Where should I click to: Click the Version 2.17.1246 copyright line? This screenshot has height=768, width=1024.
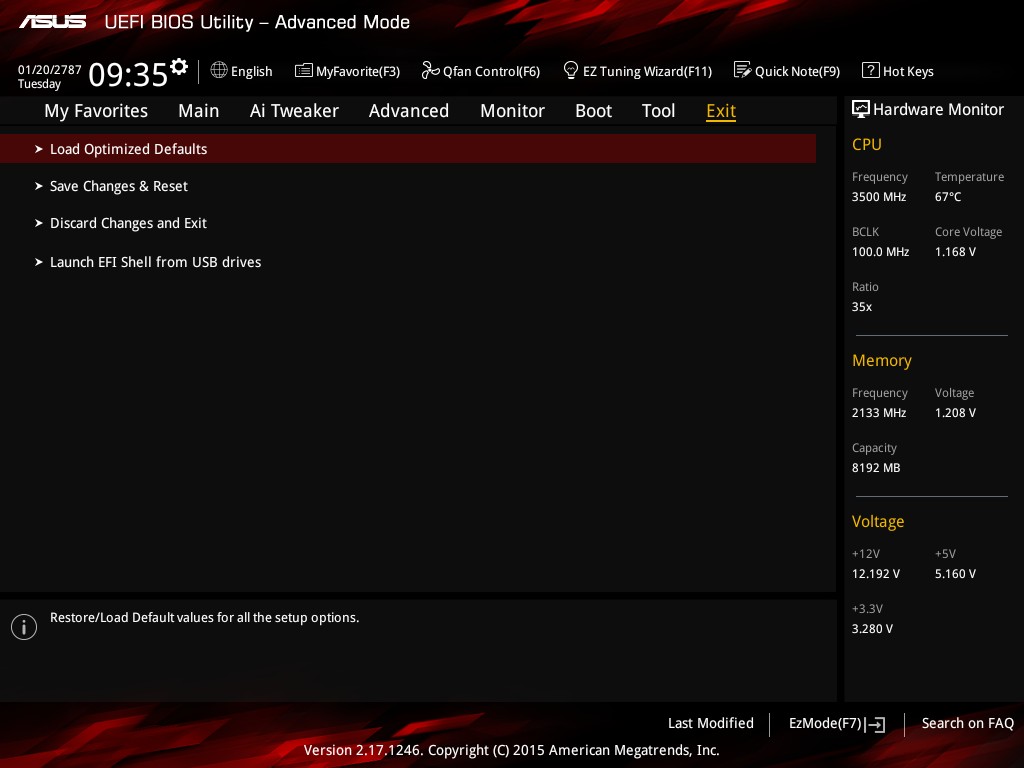[x=511, y=750]
